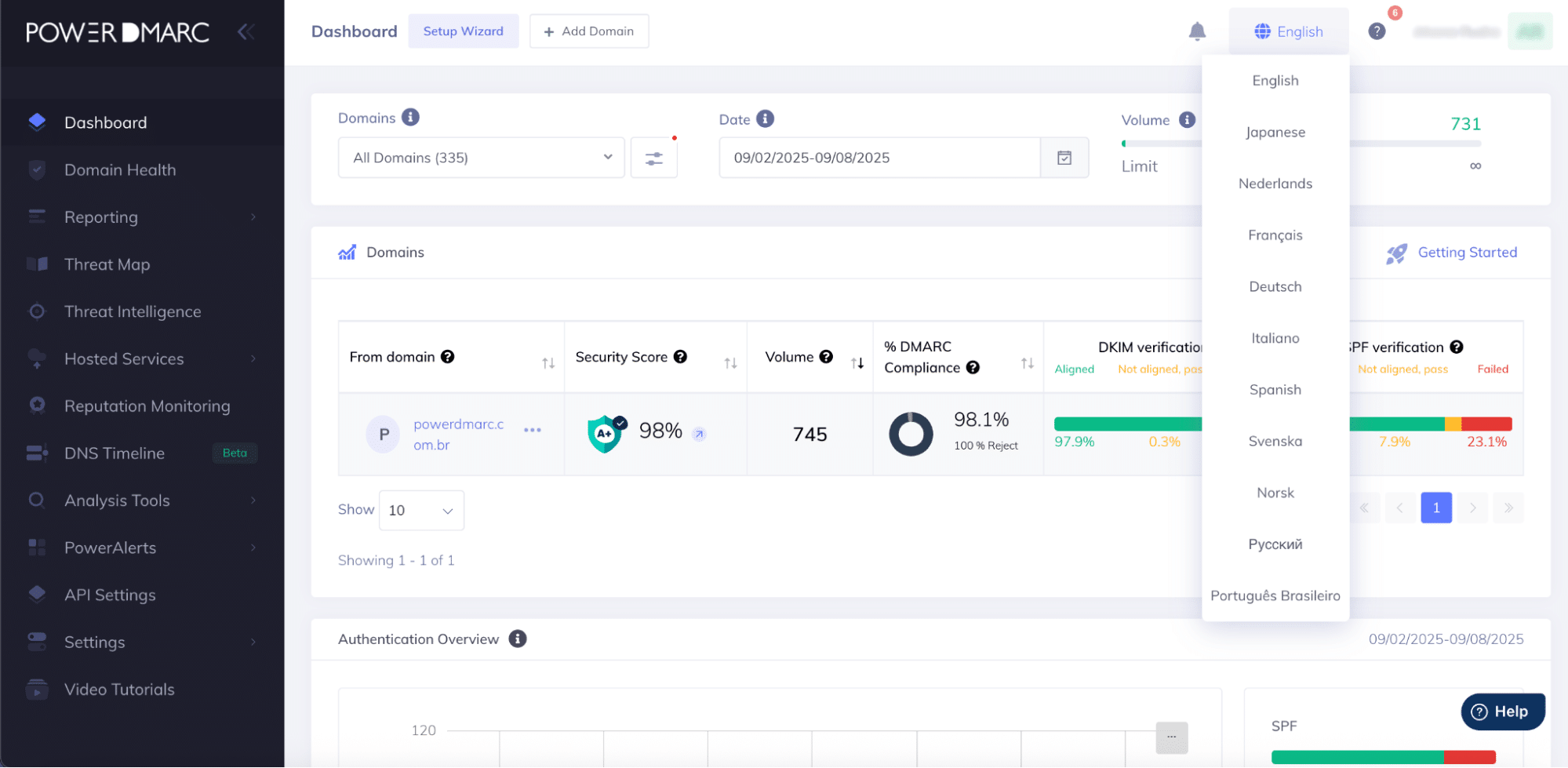
Task: Select Nederlands from language menu
Action: 1275,184
